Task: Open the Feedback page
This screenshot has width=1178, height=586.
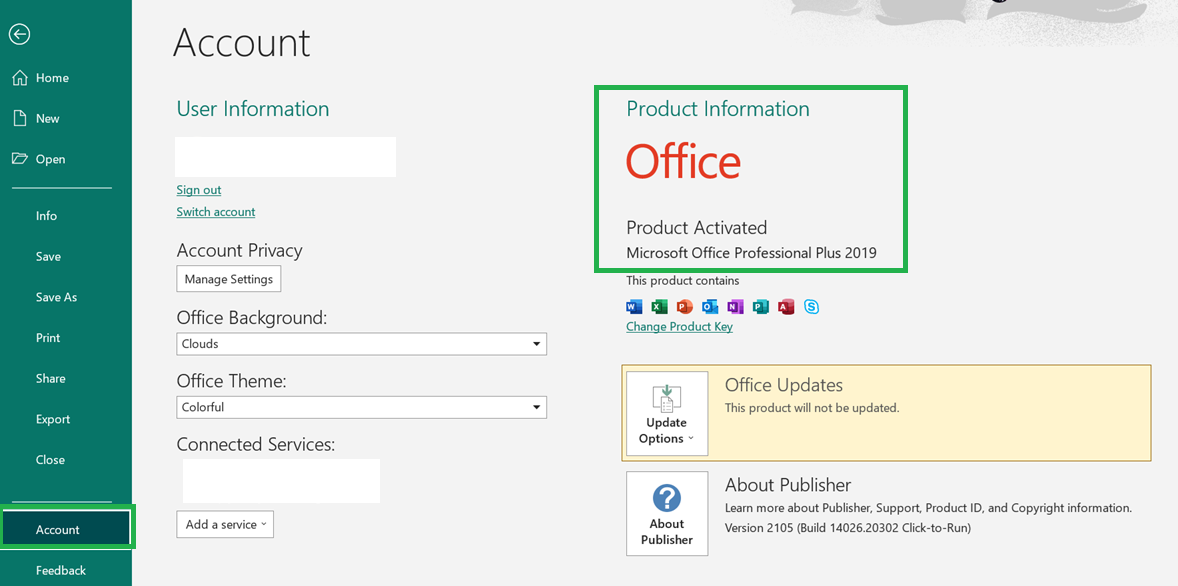Action: pyautogui.click(x=61, y=570)
